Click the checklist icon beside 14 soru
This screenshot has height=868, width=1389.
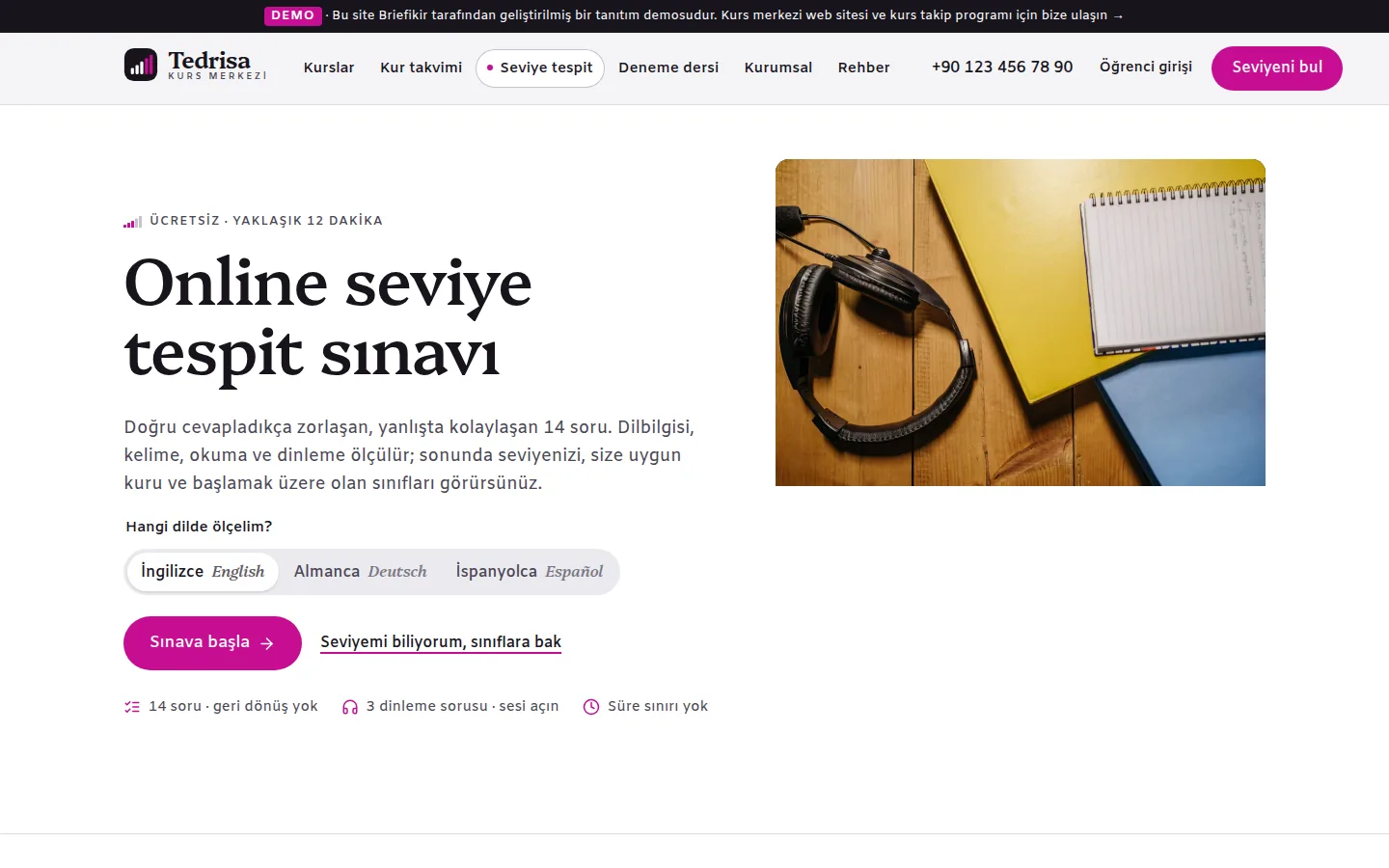pos(132,707)
